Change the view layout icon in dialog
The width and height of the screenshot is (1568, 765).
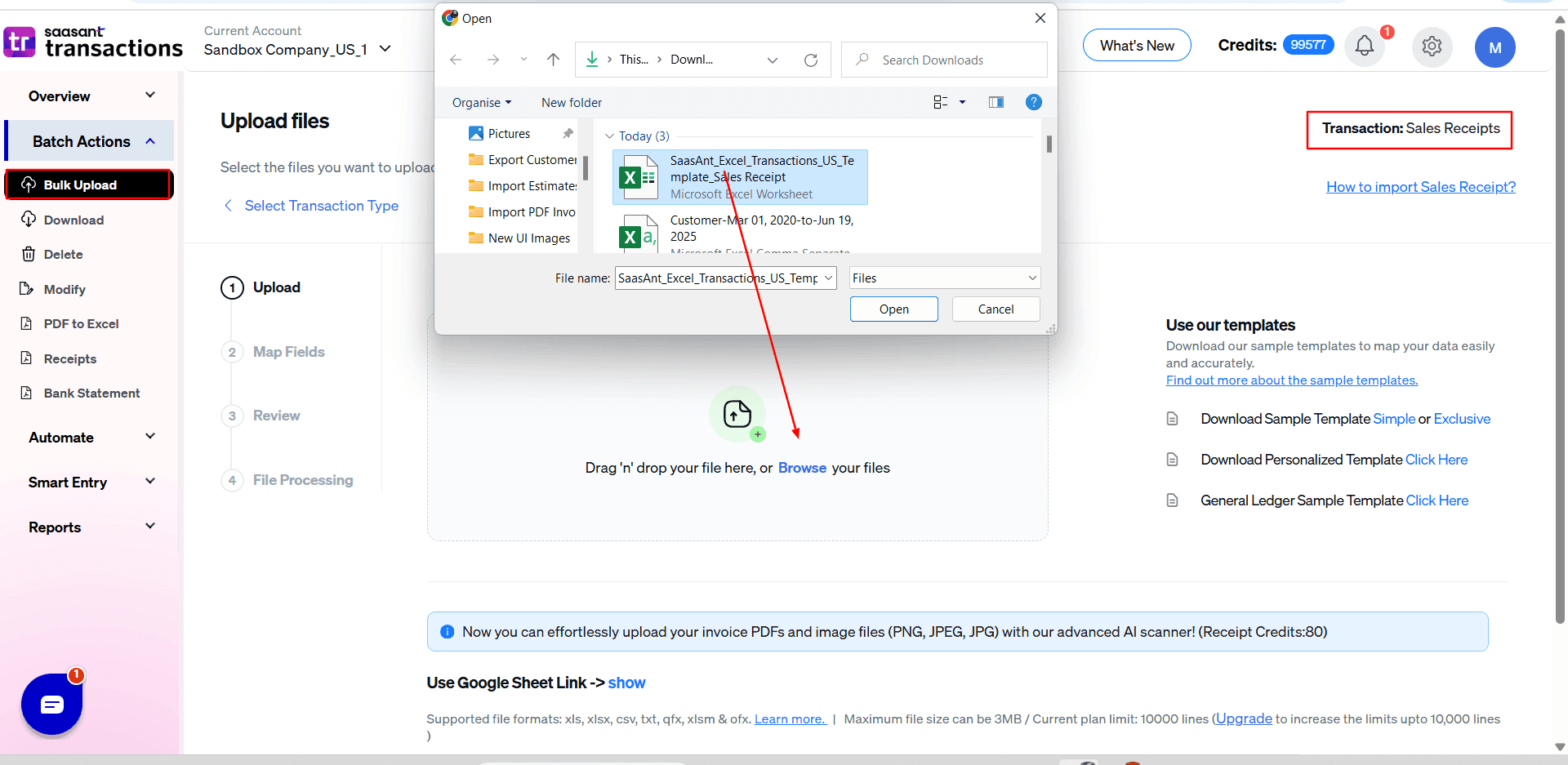[x=940, y=102]
